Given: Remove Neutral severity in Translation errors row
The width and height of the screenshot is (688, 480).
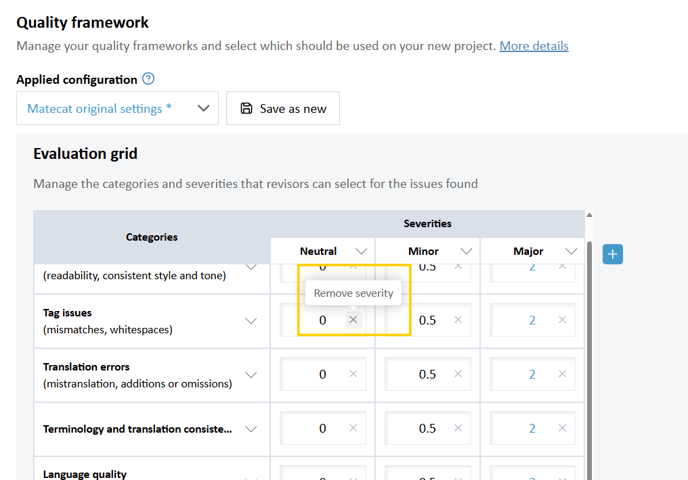Looking at the screenshot, I should coord(353,374).
